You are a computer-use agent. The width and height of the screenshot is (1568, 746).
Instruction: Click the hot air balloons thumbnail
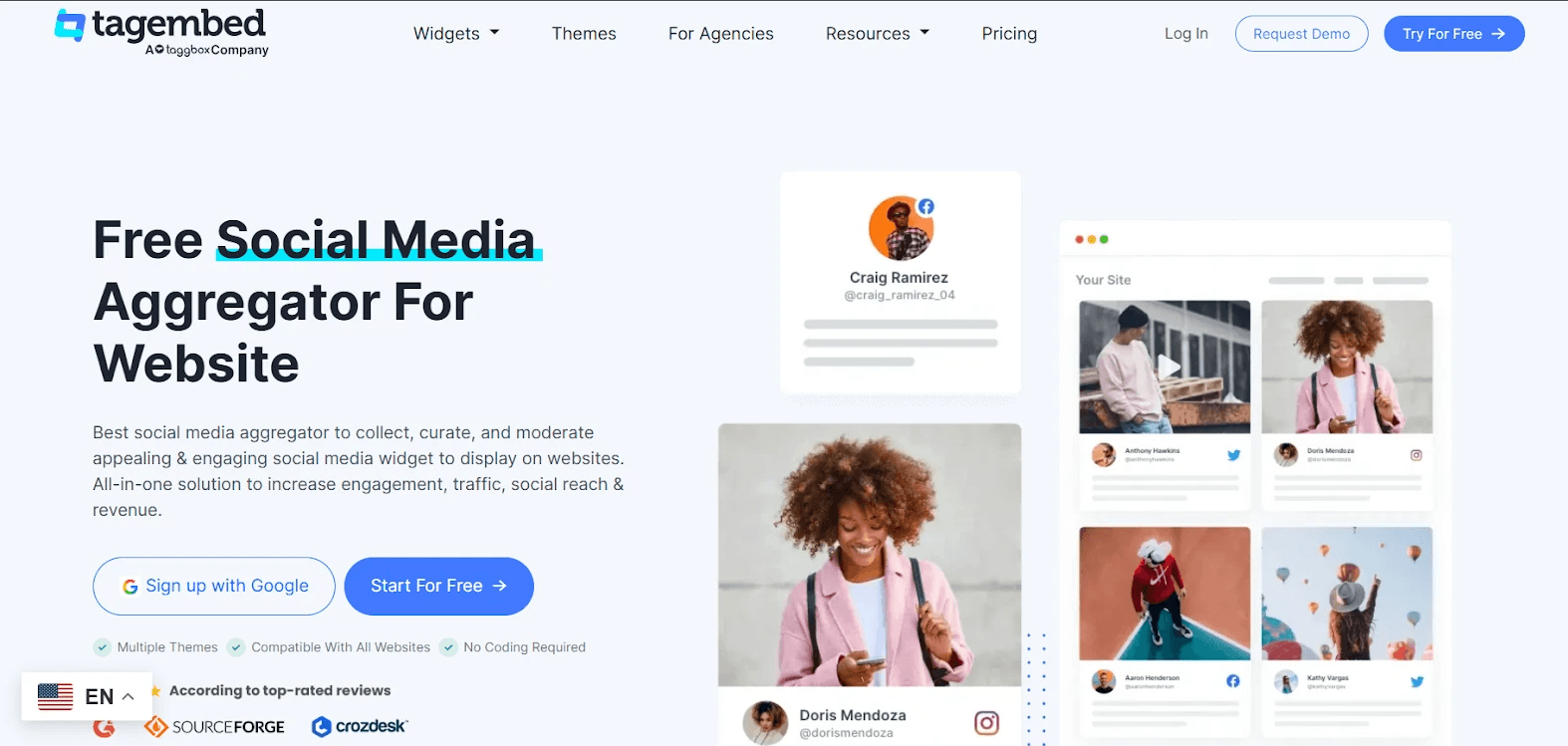click(x=1347, y=594)
